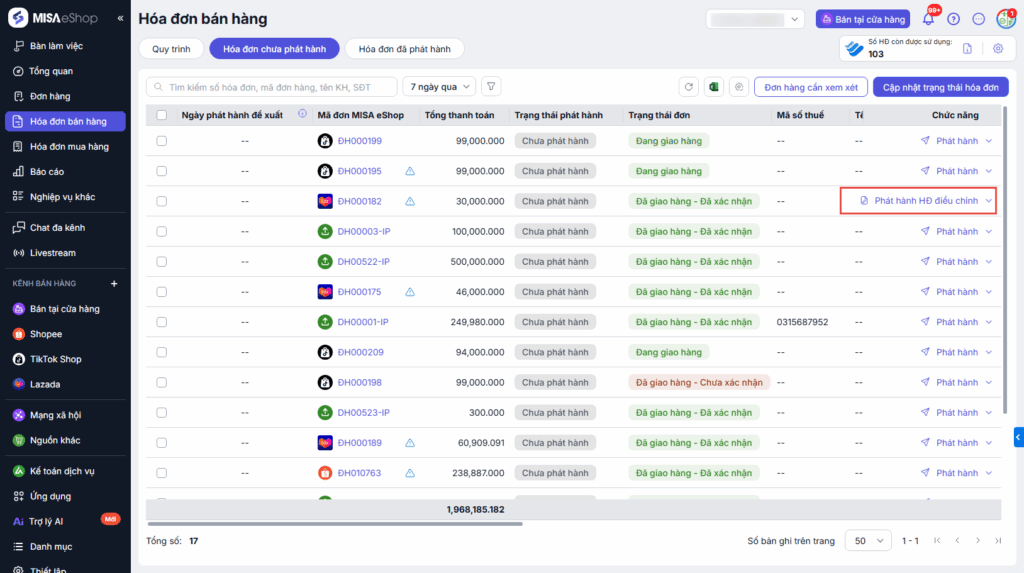Select checkbox for order ĐH000199
Image resolution: width=1024 pixels, height=573 pixels.
(161, 141)
